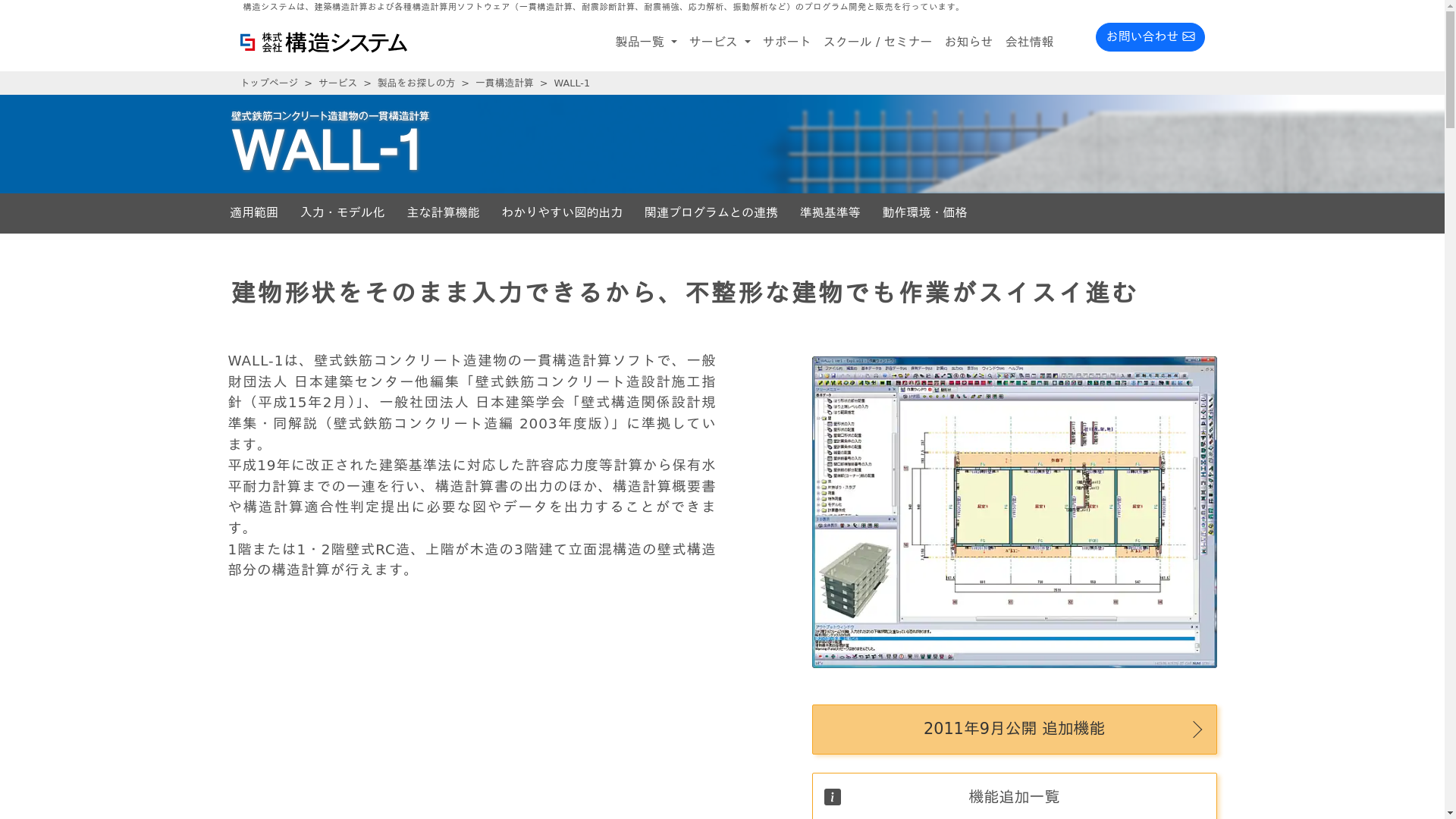Image resolution: width=1456 pixels, height=819 pixels.
Task: Click the envelope icon in contact button
Action: pyautogui.click(x=1188, y=37)
